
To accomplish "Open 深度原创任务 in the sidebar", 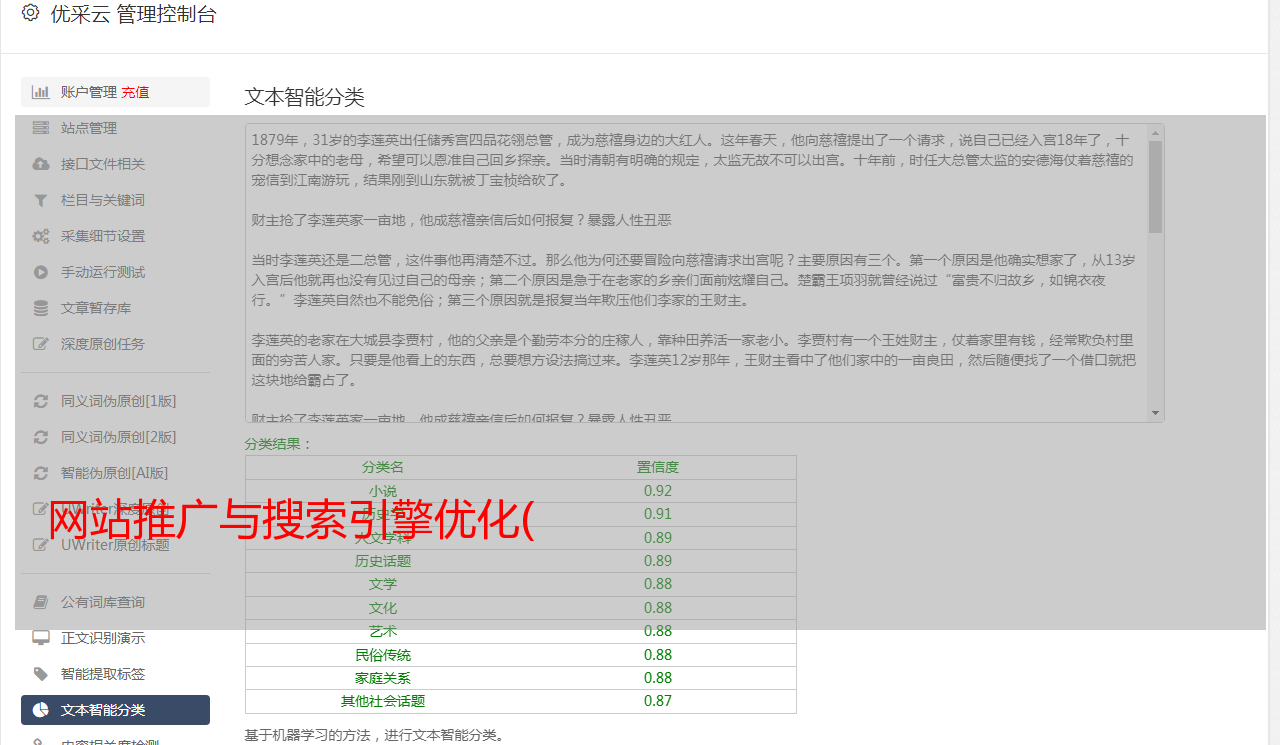I will [x=102, y=344].
